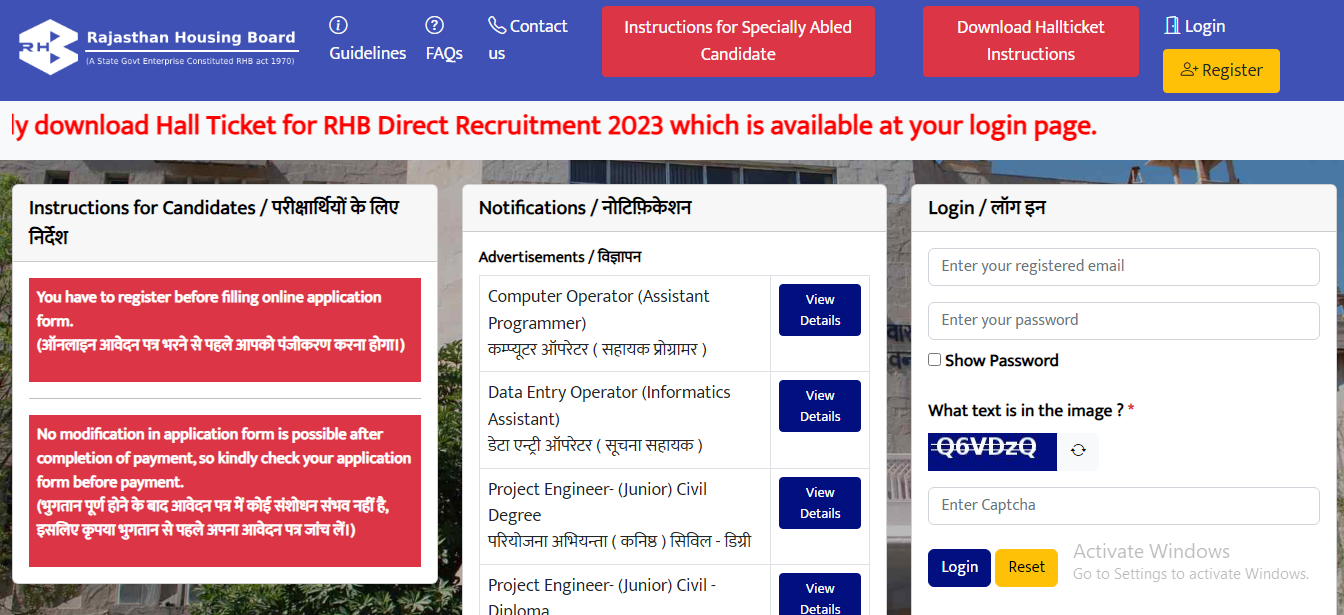
Task: Click 'Computer Operator (Assistant Programmer)' text
Action: pyautogui.click(x=599, y=310)
